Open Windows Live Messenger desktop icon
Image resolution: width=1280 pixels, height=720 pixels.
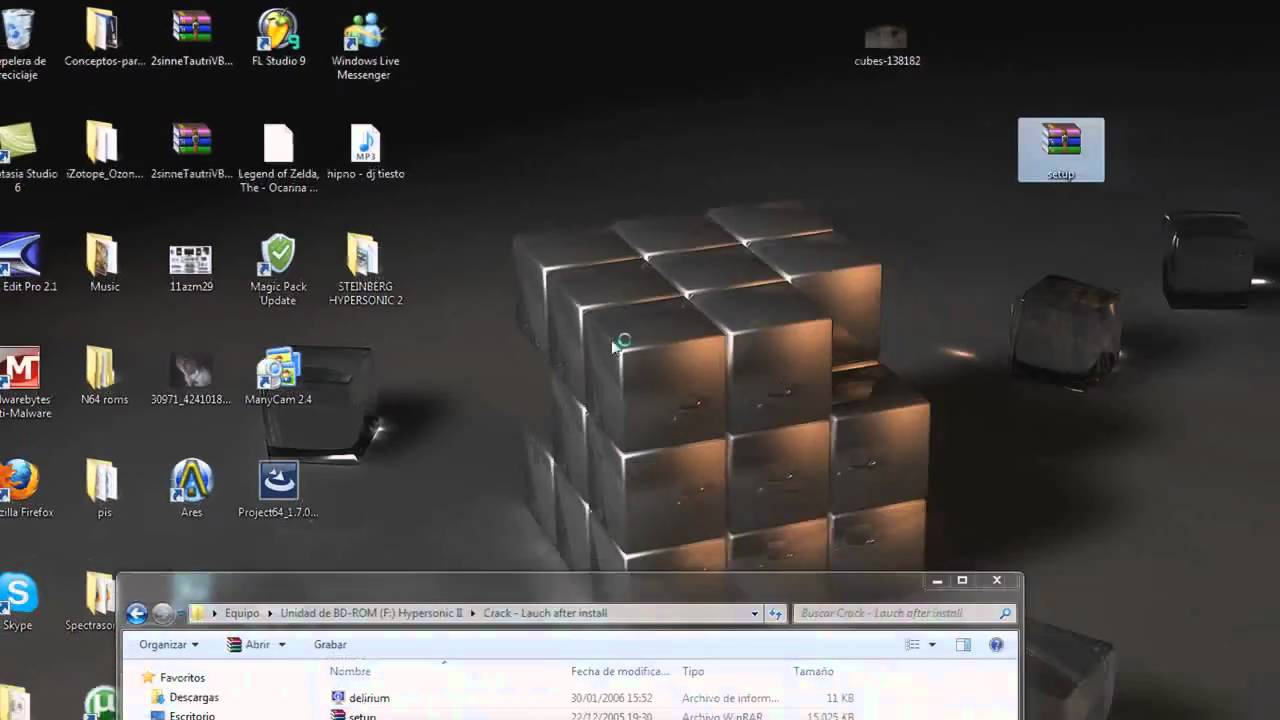365,45
